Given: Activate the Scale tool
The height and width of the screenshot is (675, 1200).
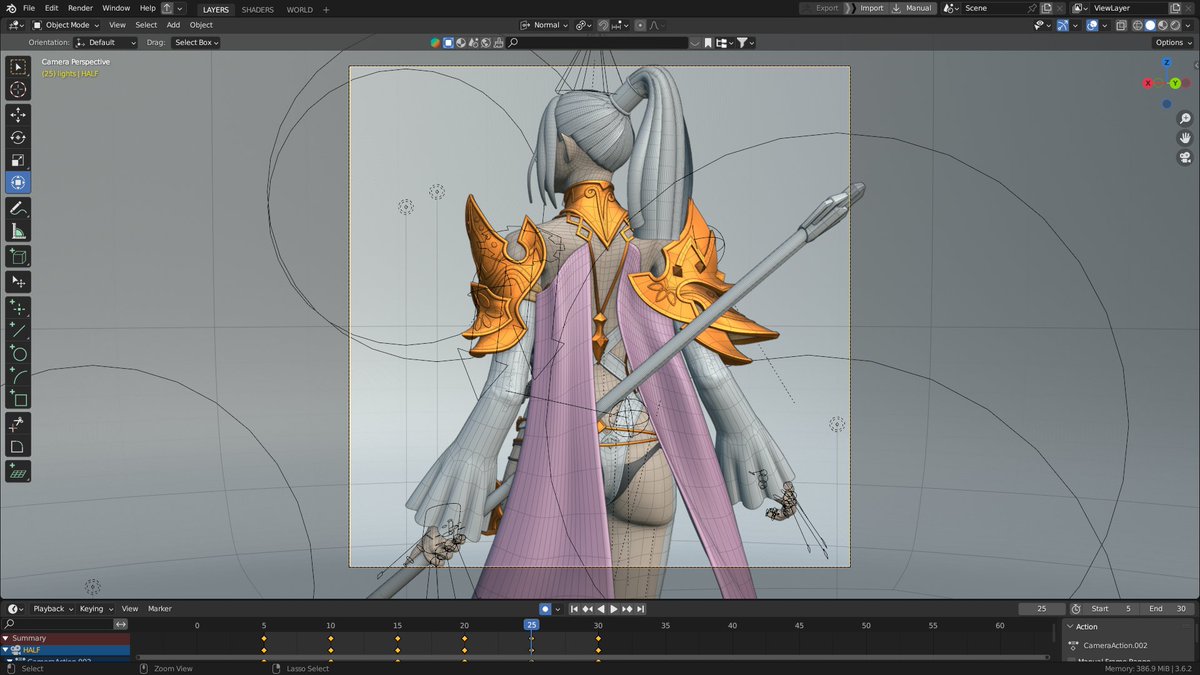Looking at the screenshot, I should pos(18,160).
